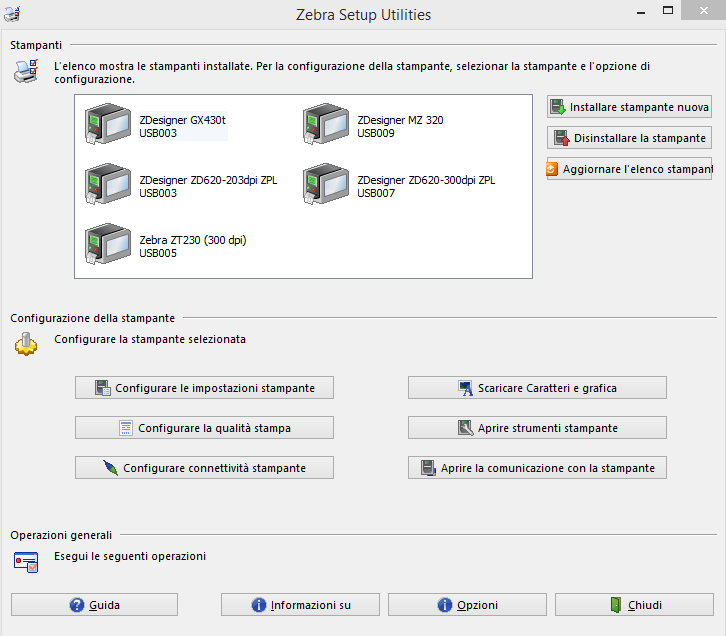Screen dimensions: 726x636
Task: Click Chiudi to exit
Action: click(634, 605)
